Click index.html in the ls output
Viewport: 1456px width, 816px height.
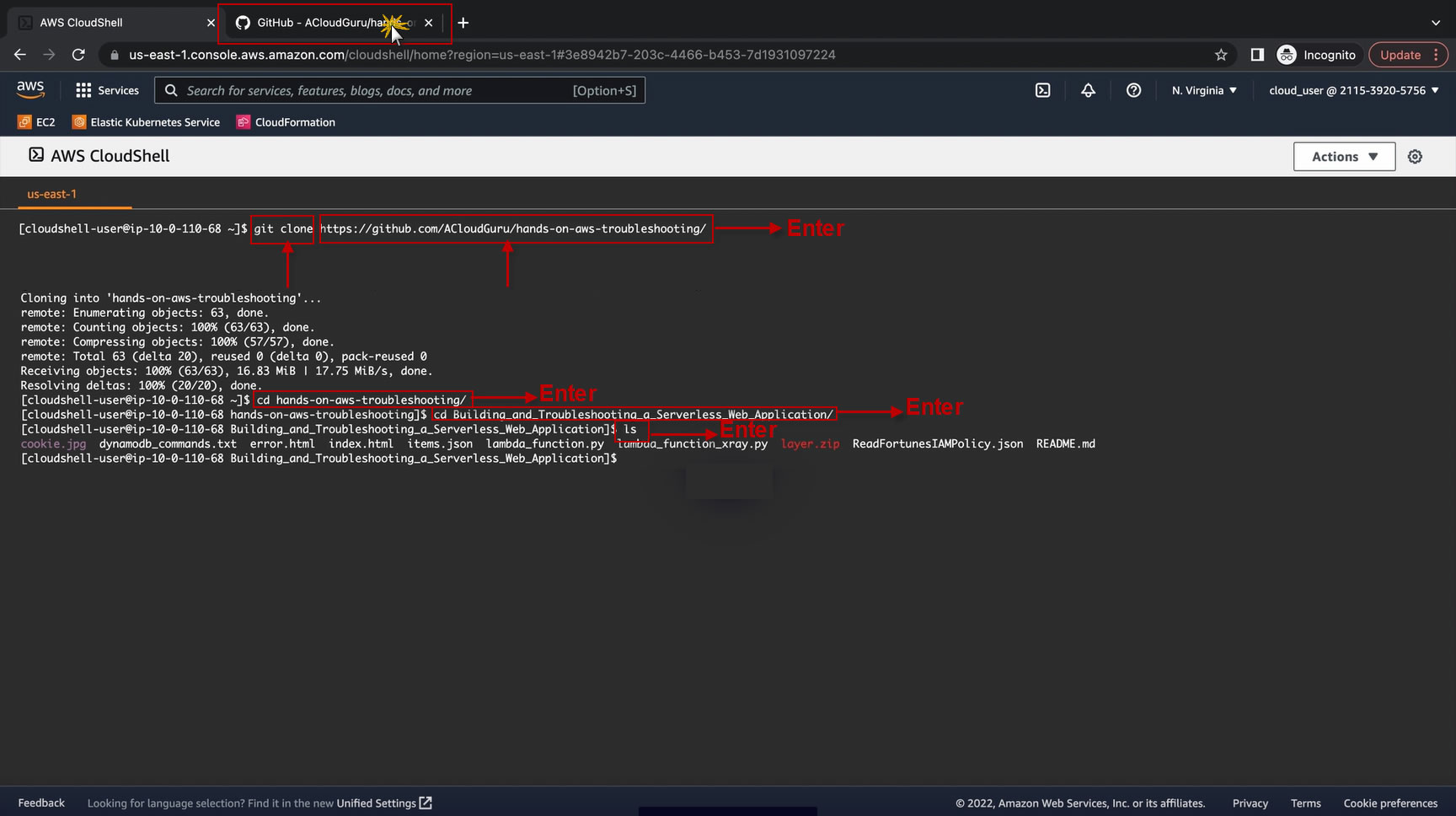tap(361, 443)
